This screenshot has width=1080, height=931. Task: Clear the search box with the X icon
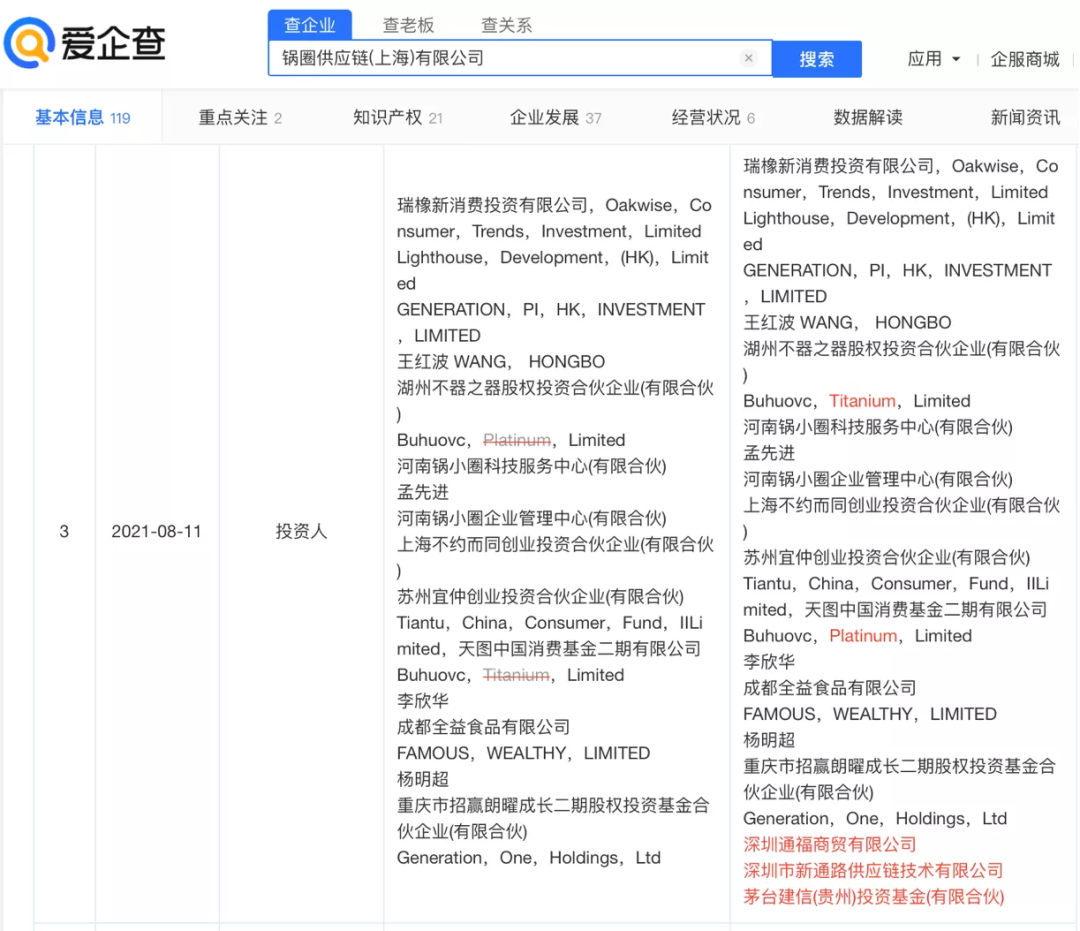[x=748, y=58]
